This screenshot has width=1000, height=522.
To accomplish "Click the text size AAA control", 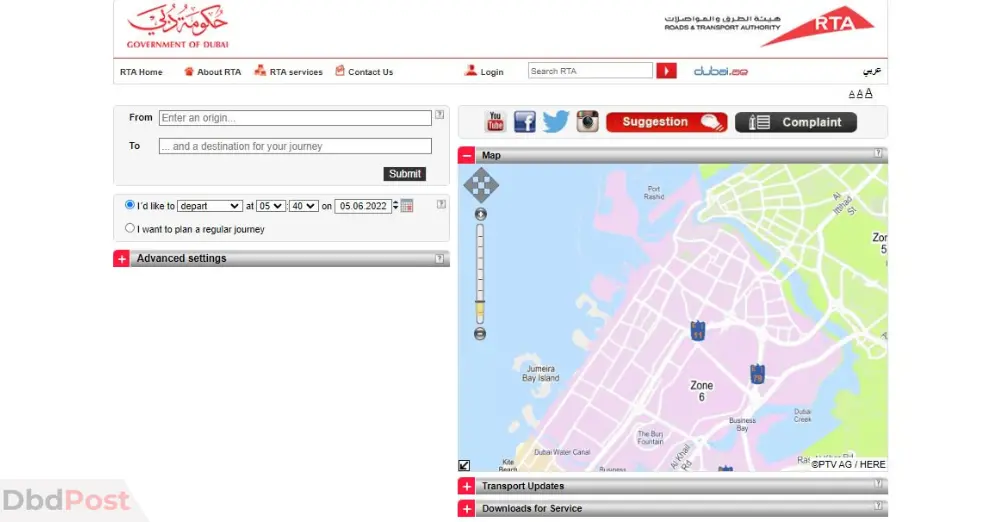I will pyautogui.click(x=860, y=94).
